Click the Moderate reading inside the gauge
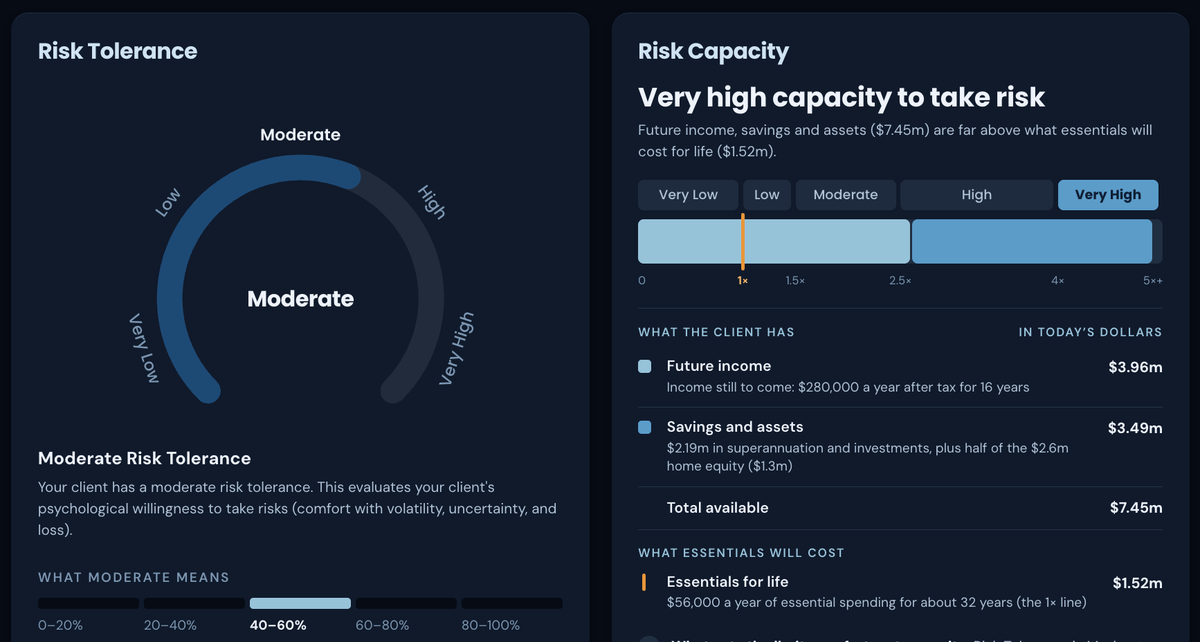 click(300, 298)
